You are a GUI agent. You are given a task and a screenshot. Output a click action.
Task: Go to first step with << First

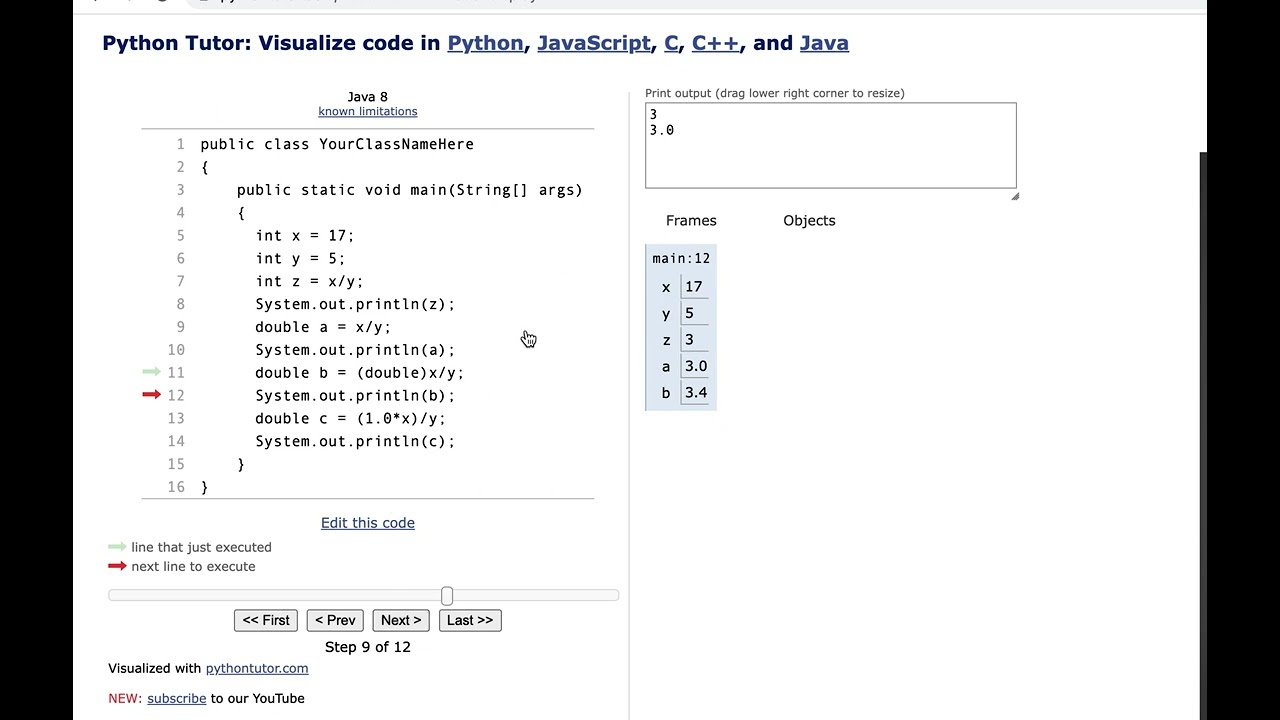pos(266,620)
